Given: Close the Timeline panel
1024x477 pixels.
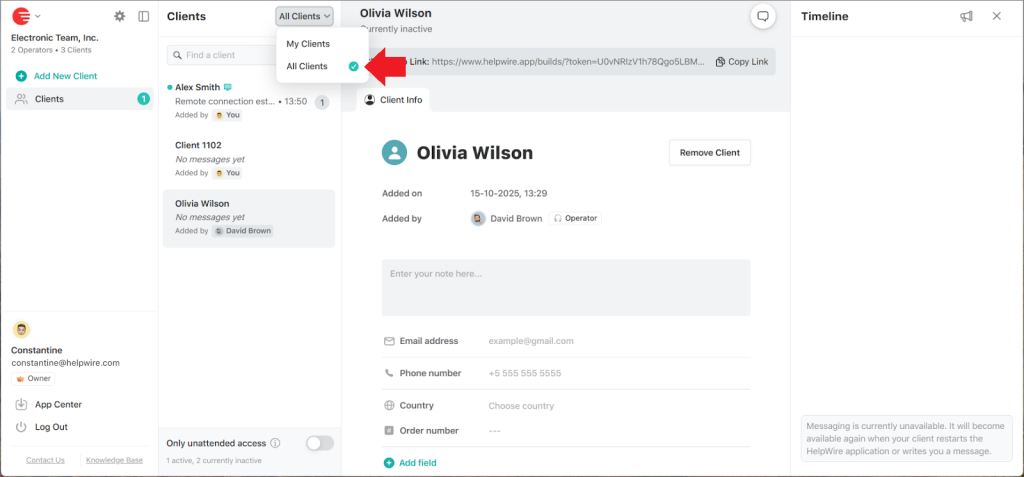Looking at the screenshot, I should (997, 16).
